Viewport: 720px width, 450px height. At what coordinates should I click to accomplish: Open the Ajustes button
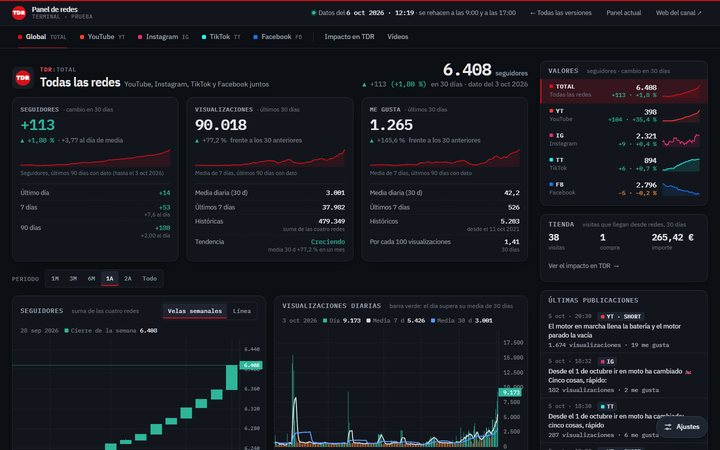click(682, 427)
